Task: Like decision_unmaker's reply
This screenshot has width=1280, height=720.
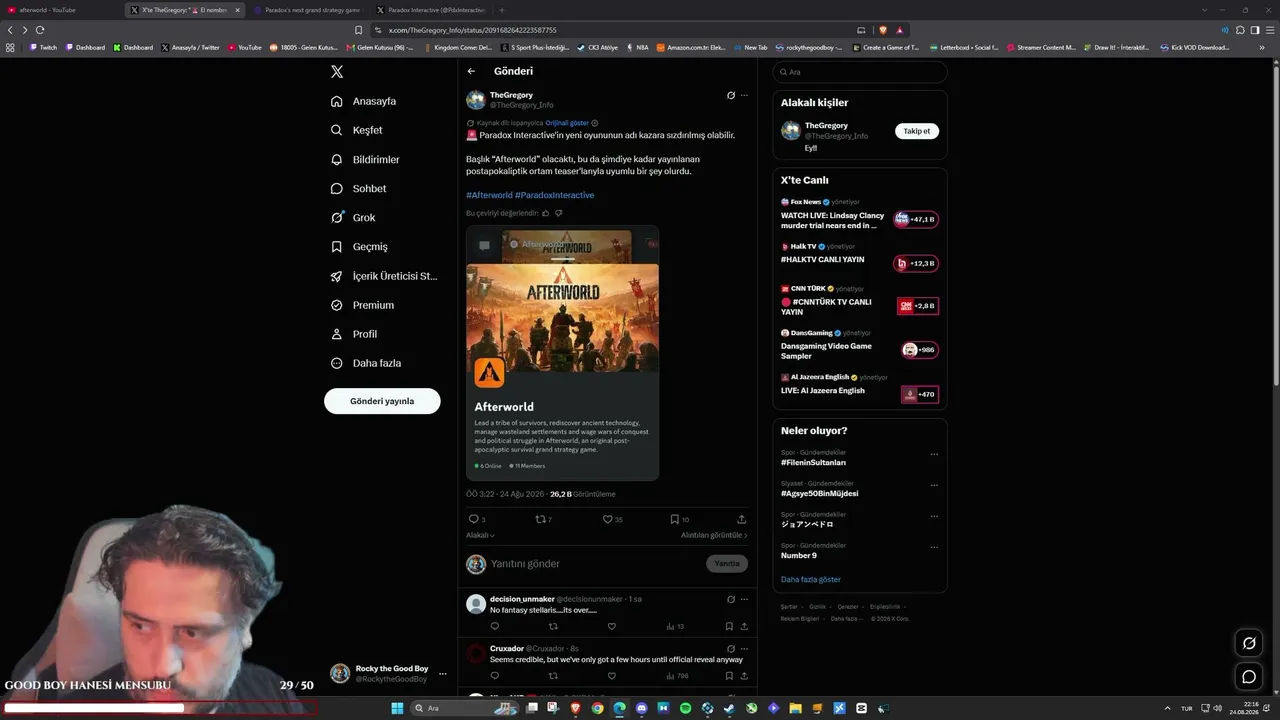Action: pyautogui.click(x=611, y=627)
